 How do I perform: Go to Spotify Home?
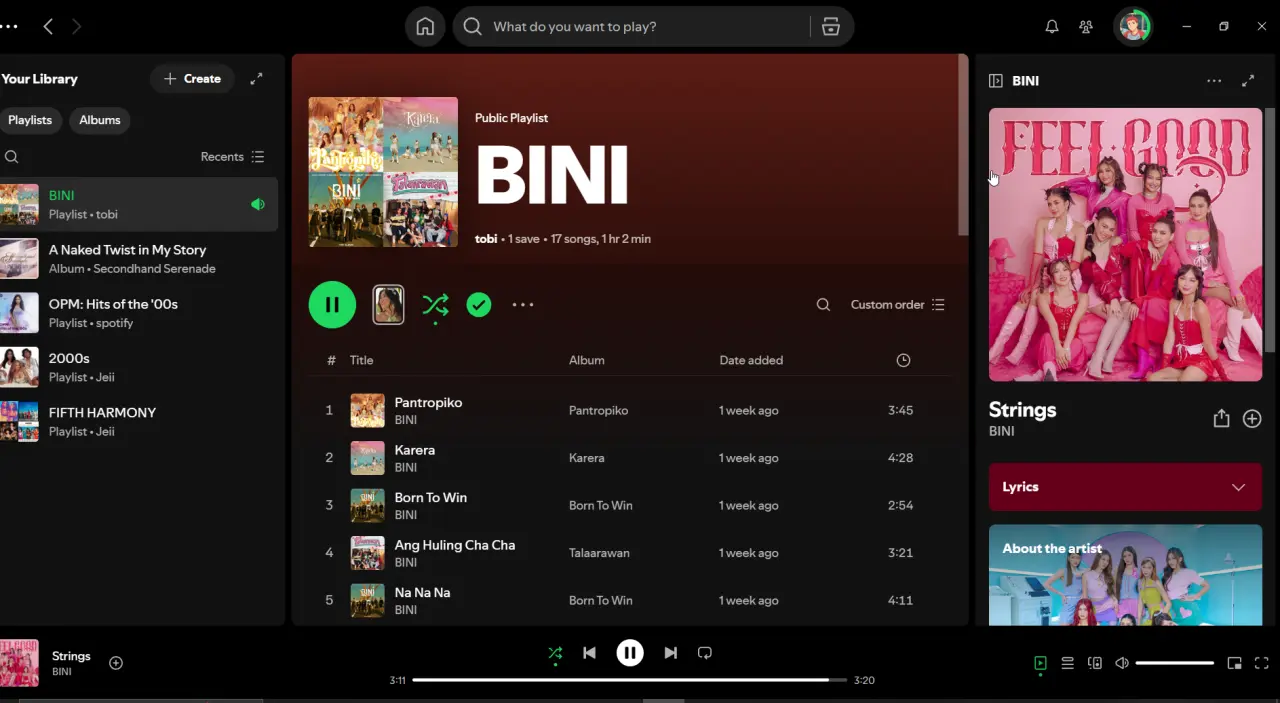tap(425, 27)
